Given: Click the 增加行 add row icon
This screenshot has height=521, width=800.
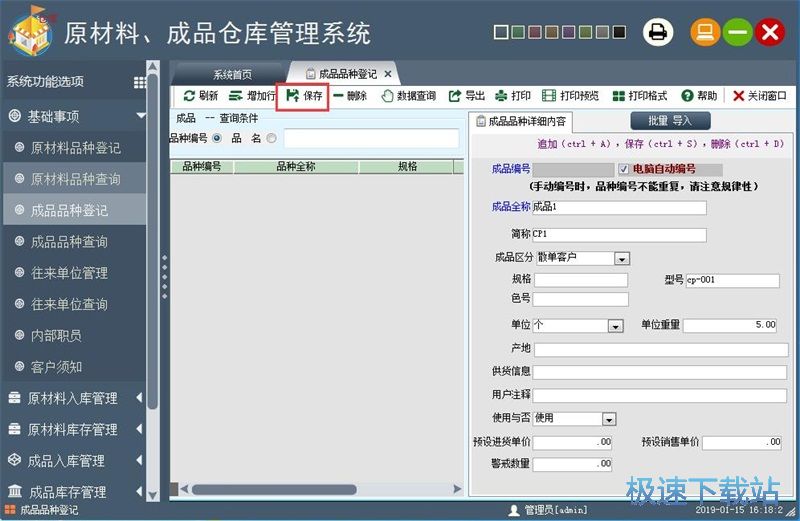Looking at the screenshot, I should point(235,96).
